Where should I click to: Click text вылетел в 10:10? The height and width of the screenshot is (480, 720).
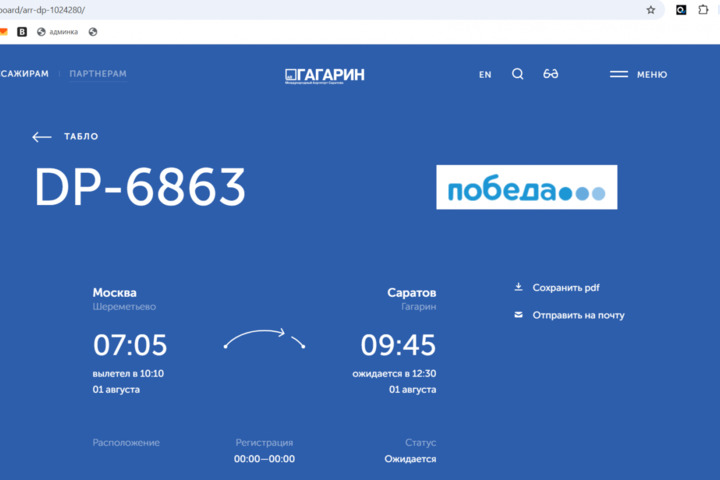tap(128, 373)
